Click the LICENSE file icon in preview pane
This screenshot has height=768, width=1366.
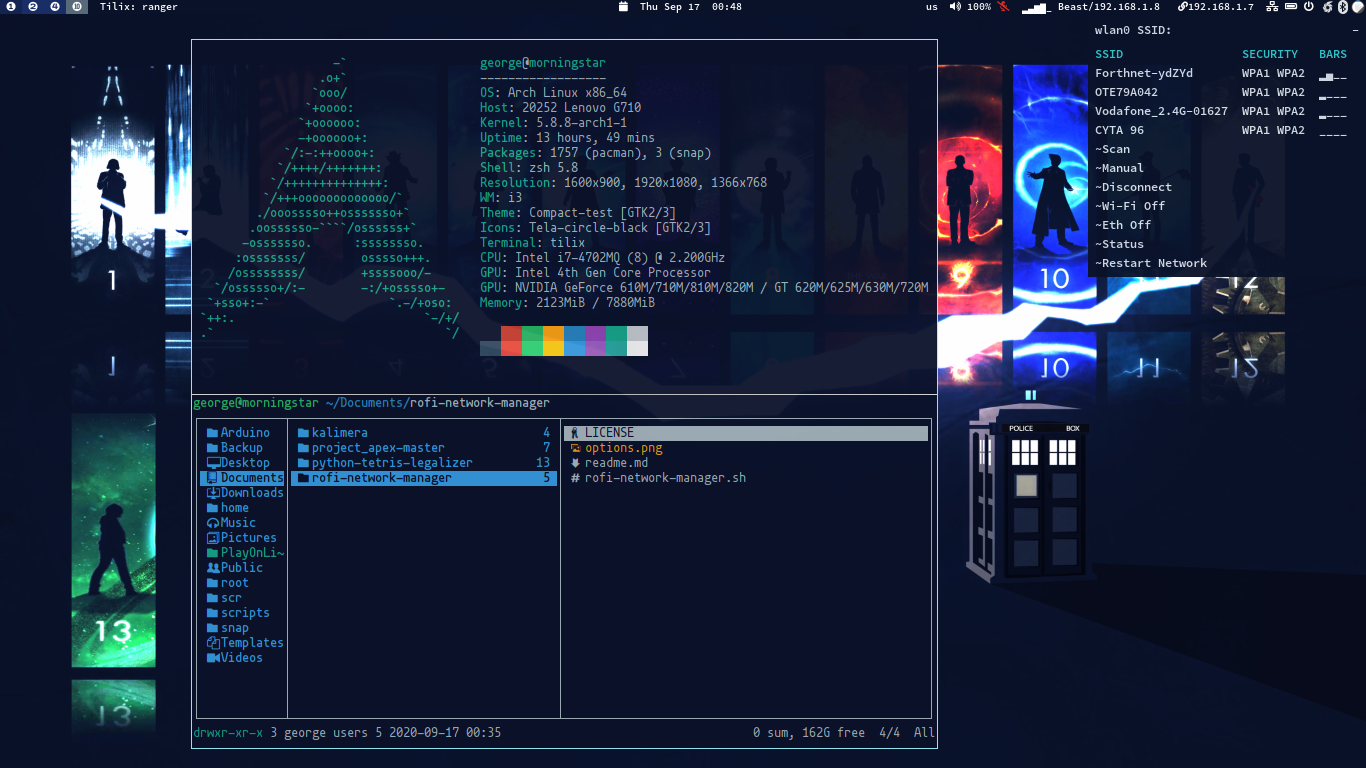575,433
